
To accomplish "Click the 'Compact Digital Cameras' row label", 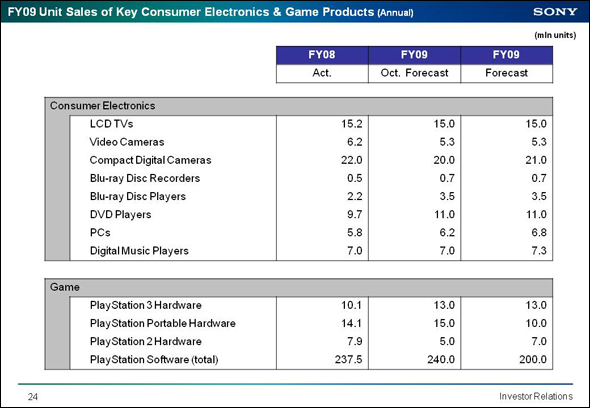I will (x=151, y=160).
